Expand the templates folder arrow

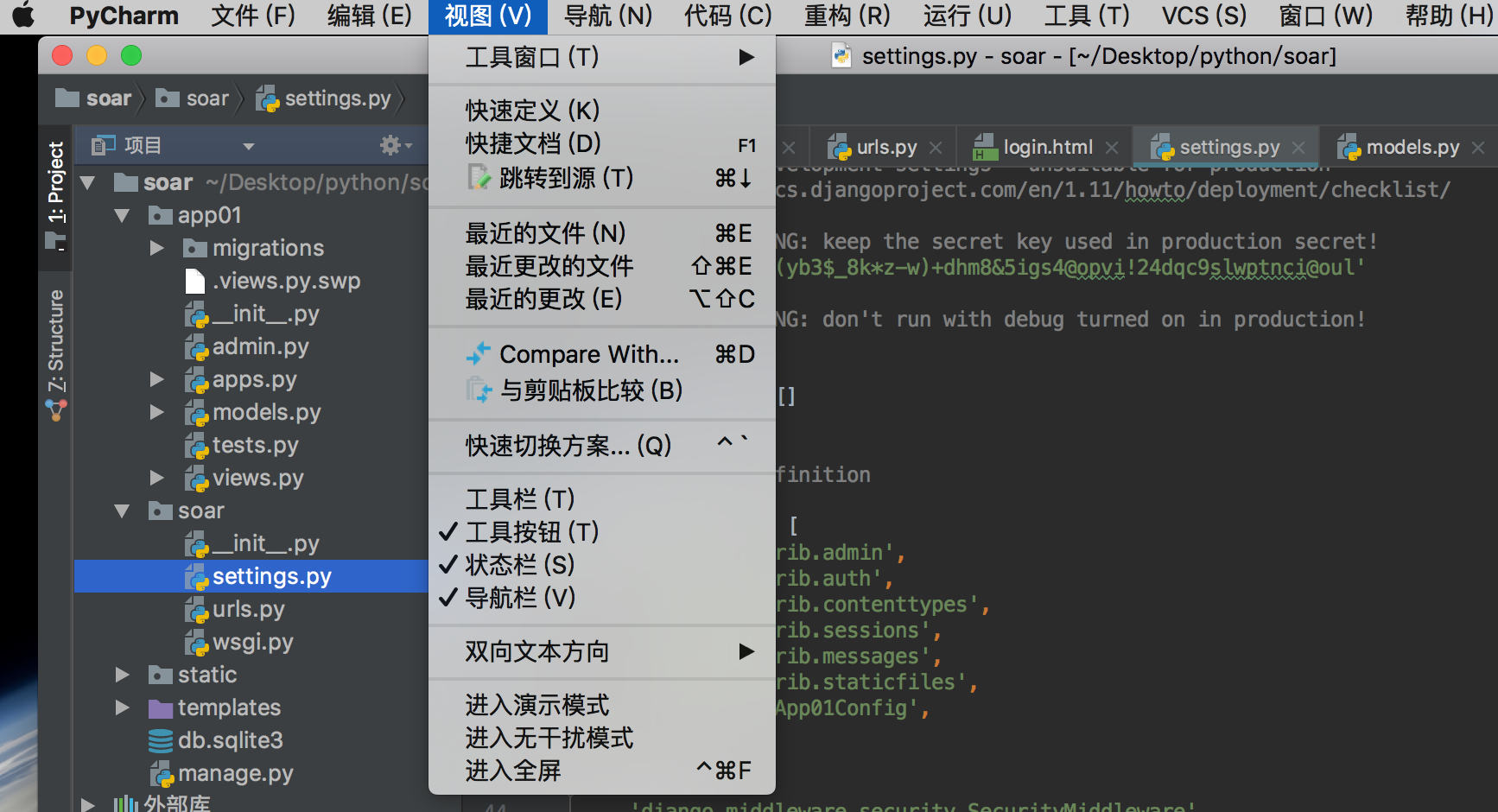(x=122, y=708)
